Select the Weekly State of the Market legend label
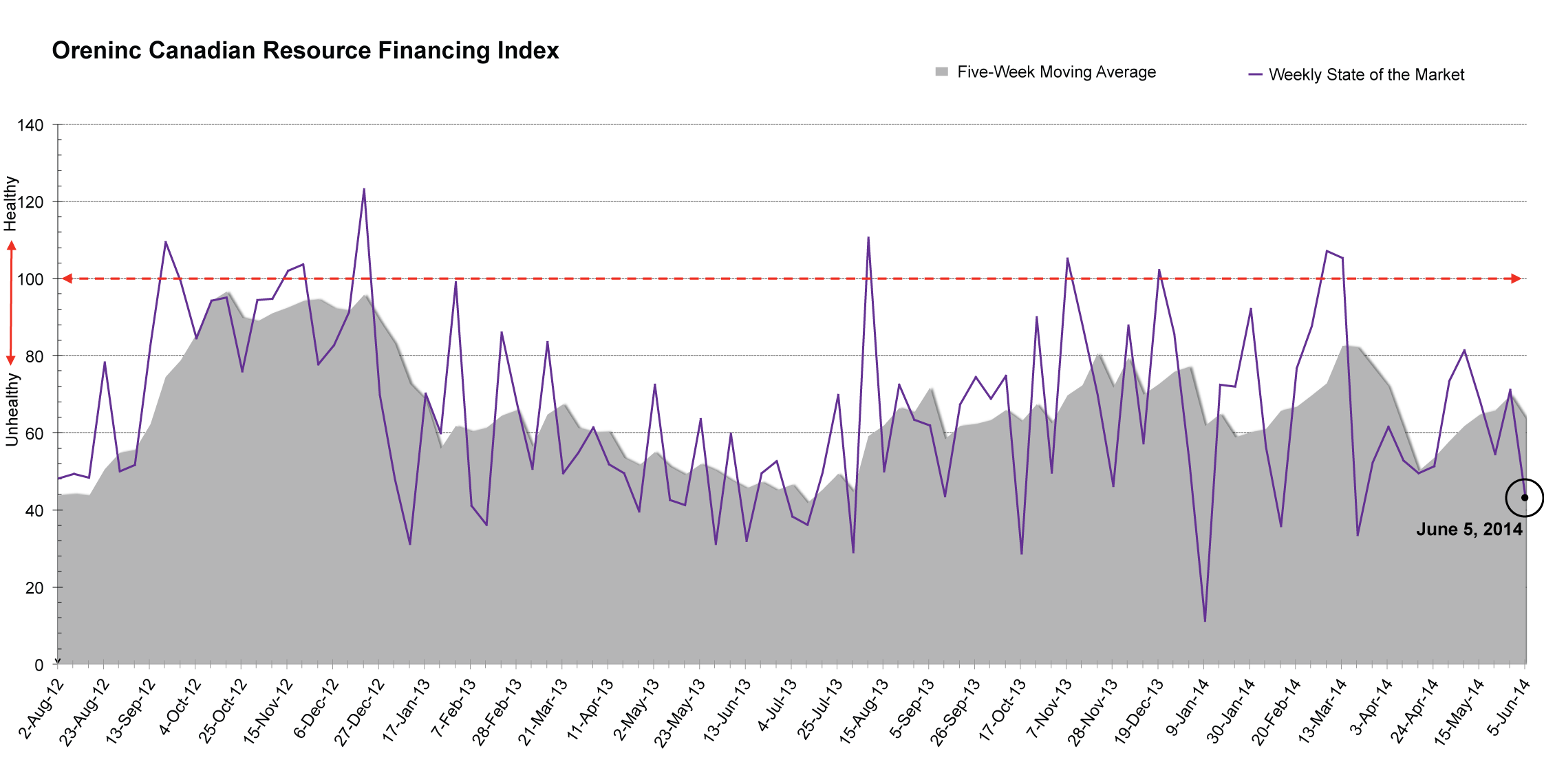Image resolution: width=1544 pixels, height=784 pixels. click(x=1366, y=75)
